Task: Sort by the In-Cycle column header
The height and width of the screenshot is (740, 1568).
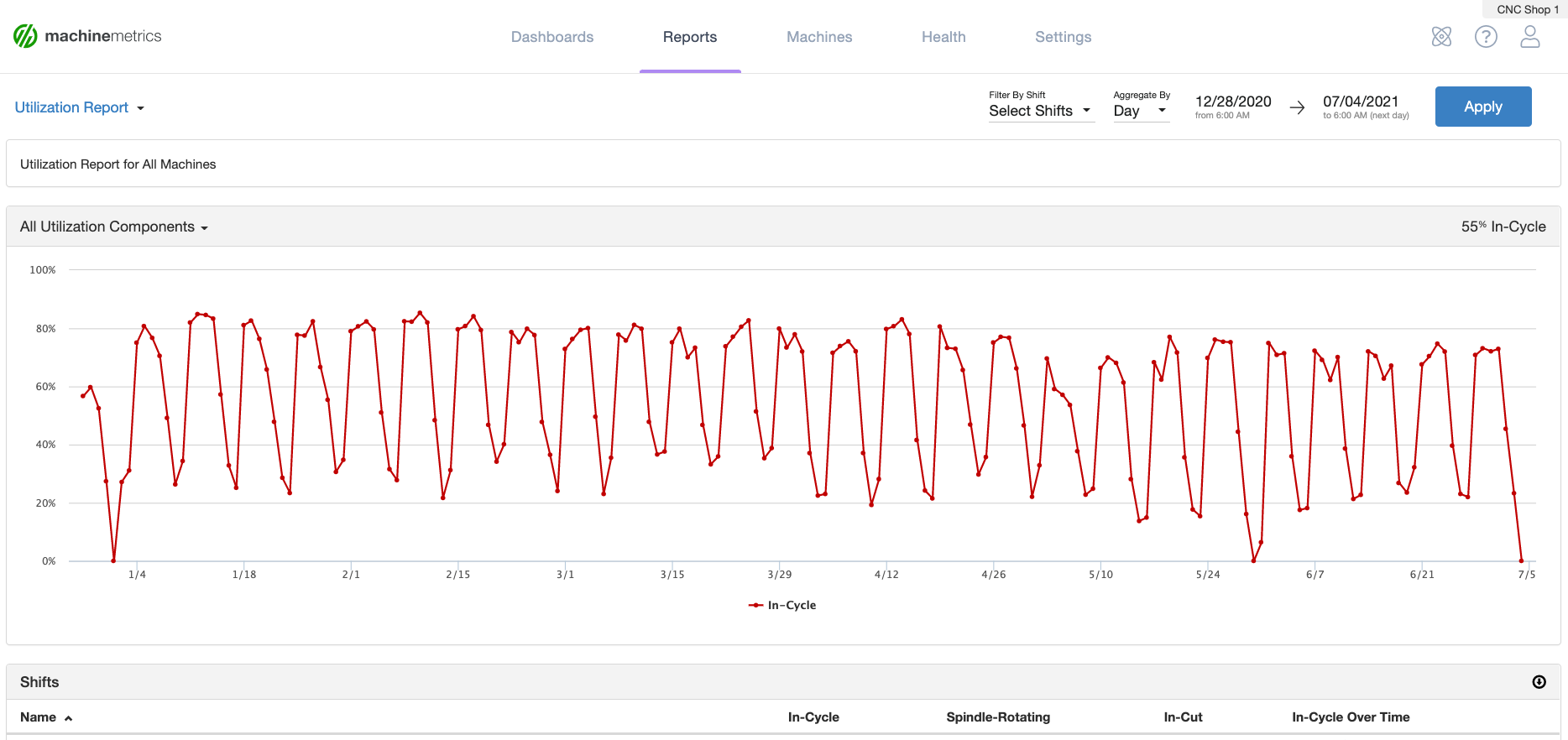Action: pos(813,717)
